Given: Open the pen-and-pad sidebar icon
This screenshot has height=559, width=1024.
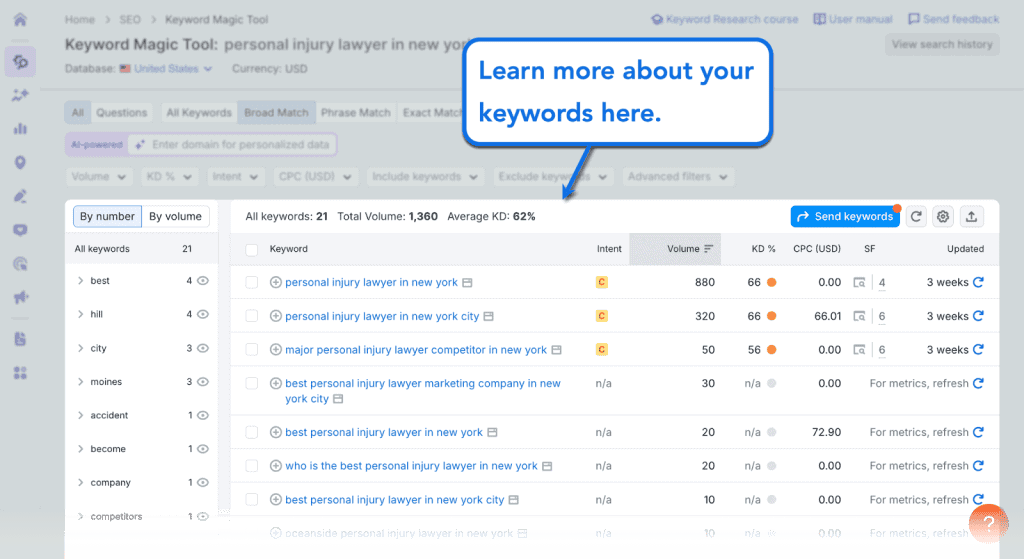Looking at the screenshot, I should pyautogui.click(x=20, y=196).
